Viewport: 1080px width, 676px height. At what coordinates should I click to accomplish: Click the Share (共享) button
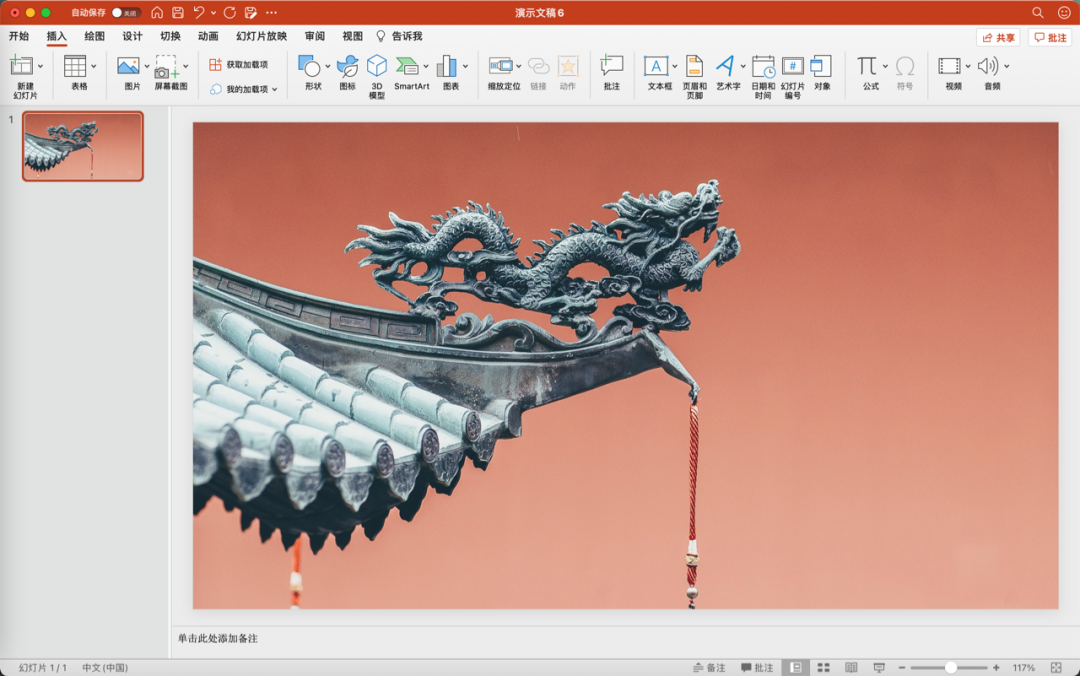coord(998,37)
